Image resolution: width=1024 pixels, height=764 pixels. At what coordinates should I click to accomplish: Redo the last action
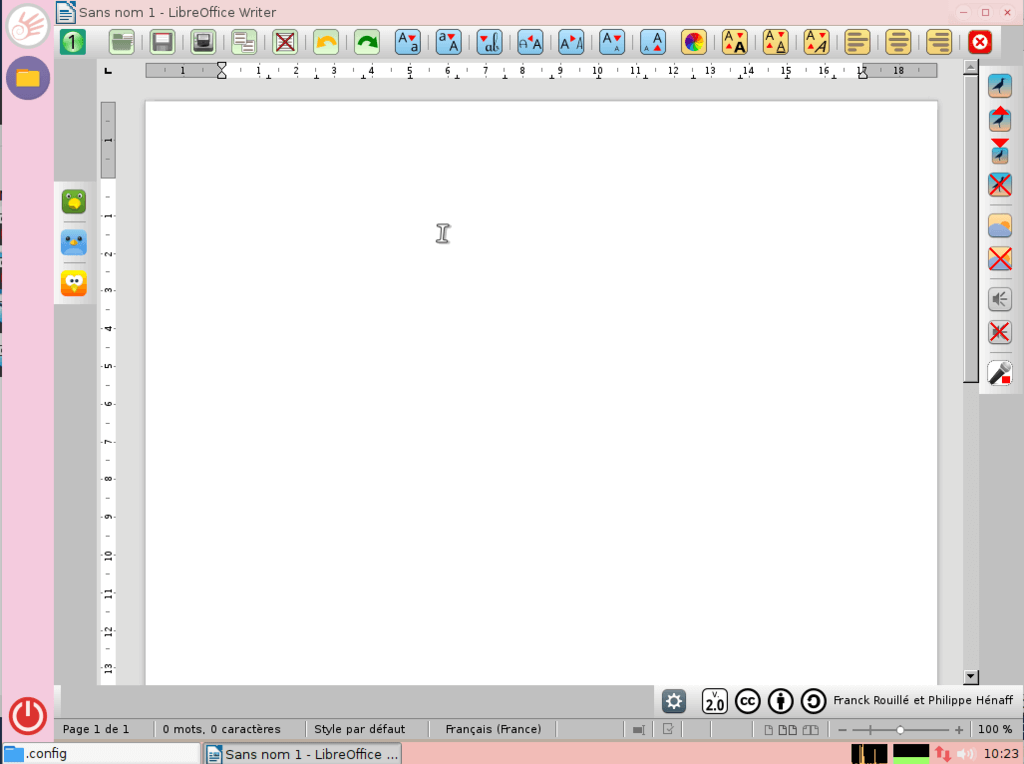(x=365, y=42)
